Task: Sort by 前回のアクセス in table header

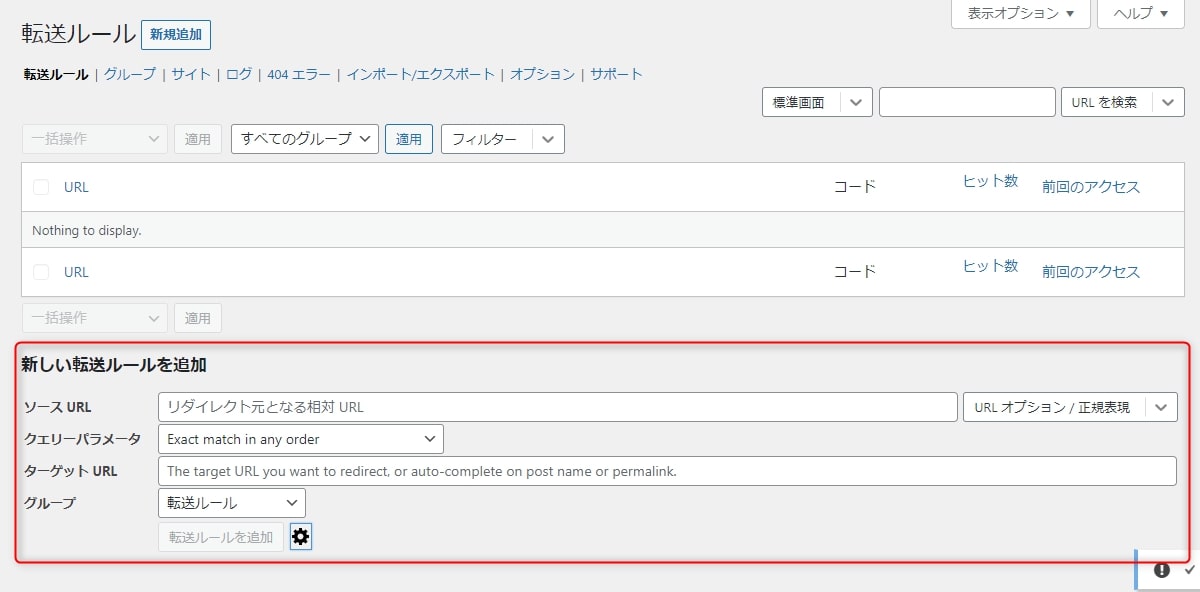Action: click(x=1091, y=187)
